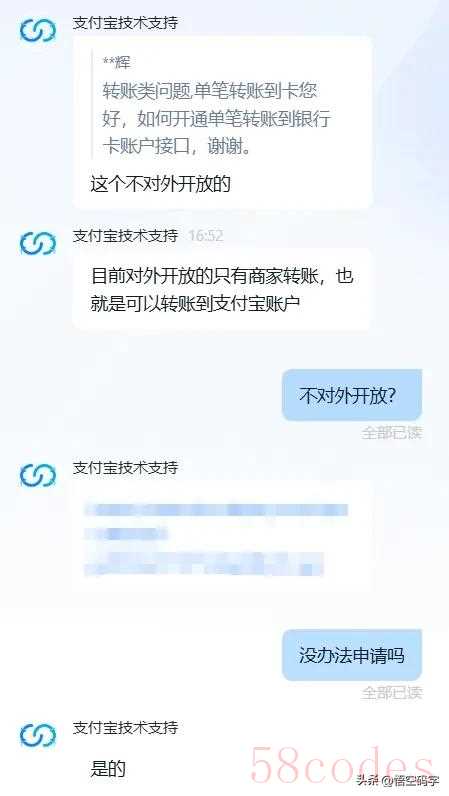Select the blue 没办法申请吗 message bubble
Viewport: 449px width, 796px height.
tap(352, 655)
